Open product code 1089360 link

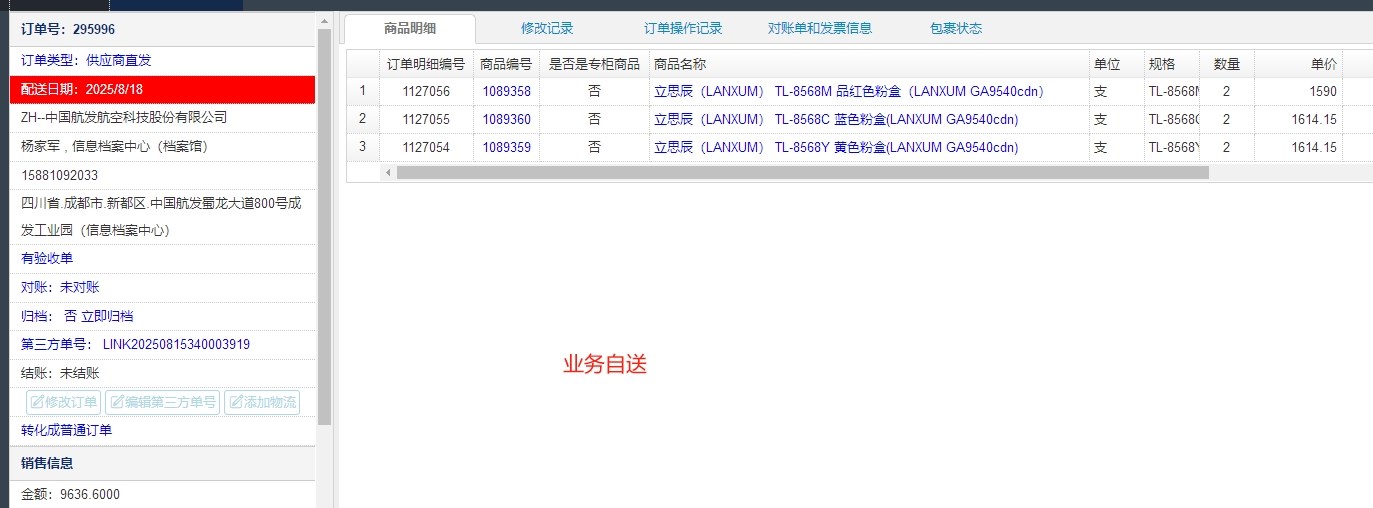point(506,120)
